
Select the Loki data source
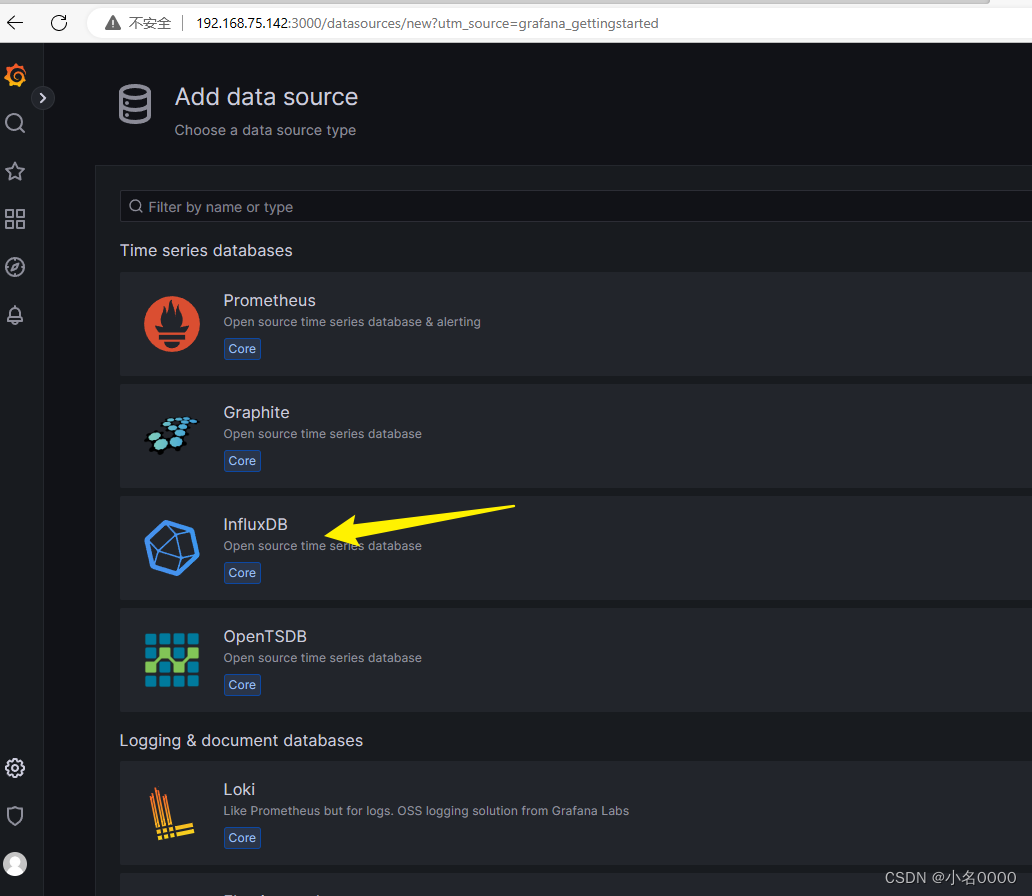pyautogui.click(x=576, y=813)
